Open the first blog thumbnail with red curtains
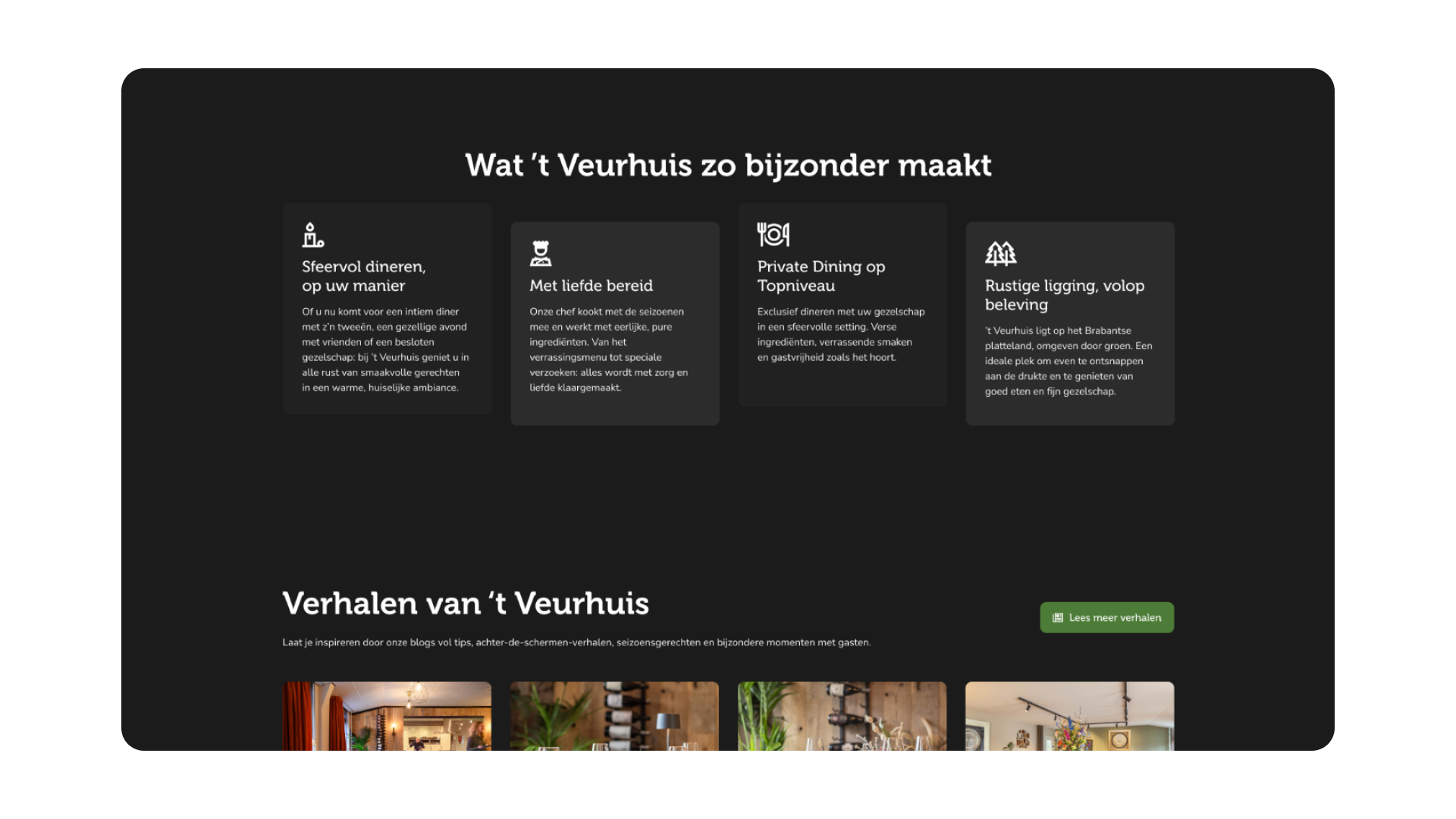Viewport: 1456px width, 819px height. coord(387,716)
